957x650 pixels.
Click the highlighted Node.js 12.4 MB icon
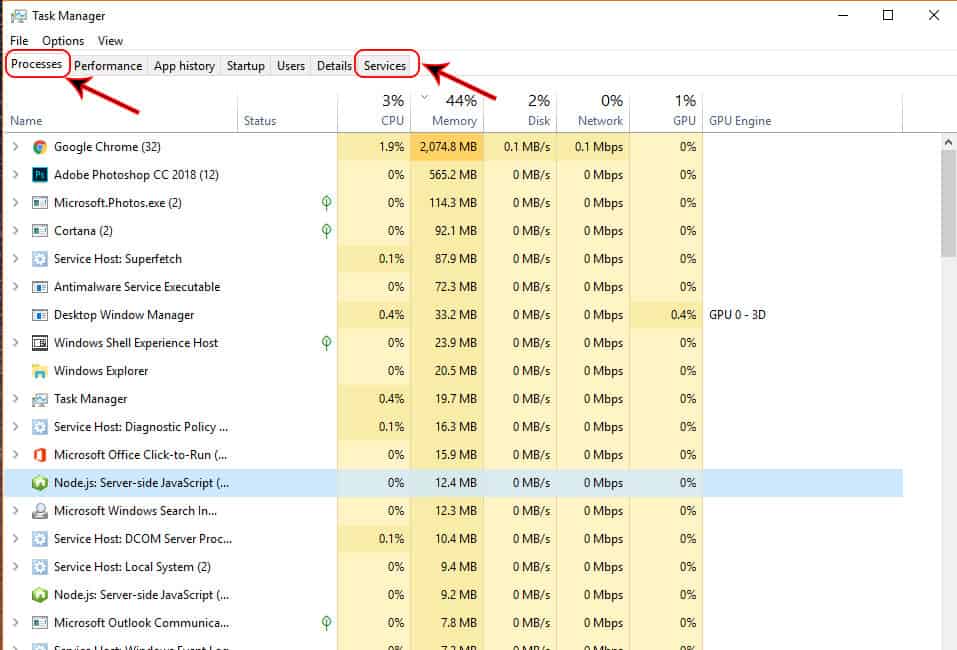click(x=40, y=483)
